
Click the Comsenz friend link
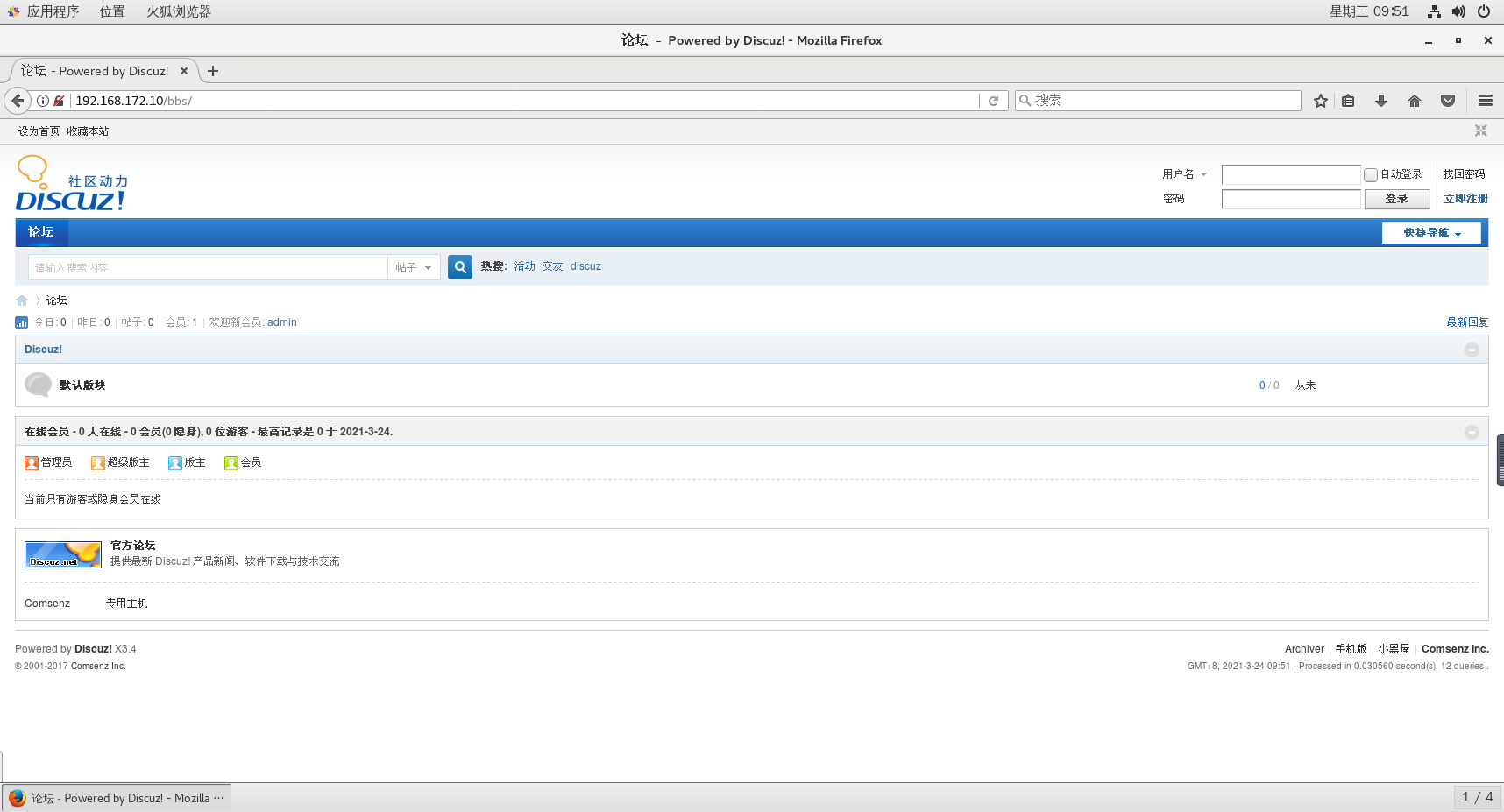click(47, 604)
